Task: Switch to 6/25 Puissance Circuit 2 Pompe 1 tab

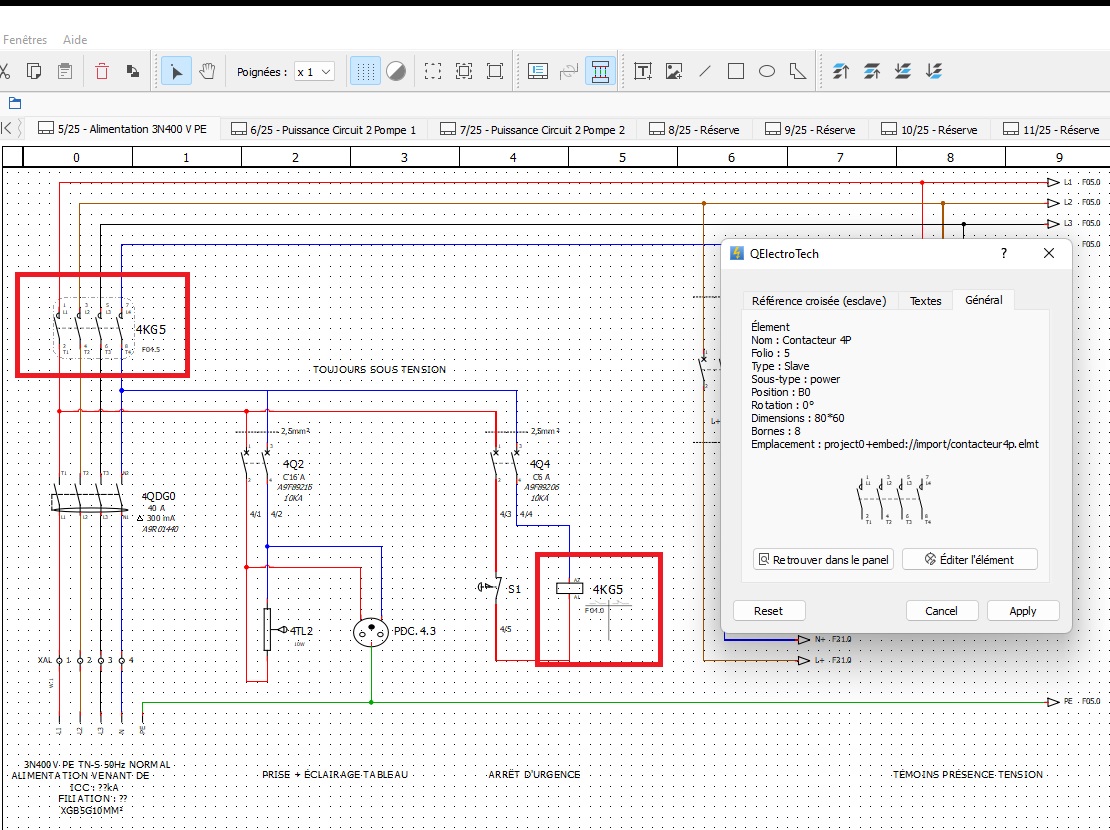Action: 324,130
